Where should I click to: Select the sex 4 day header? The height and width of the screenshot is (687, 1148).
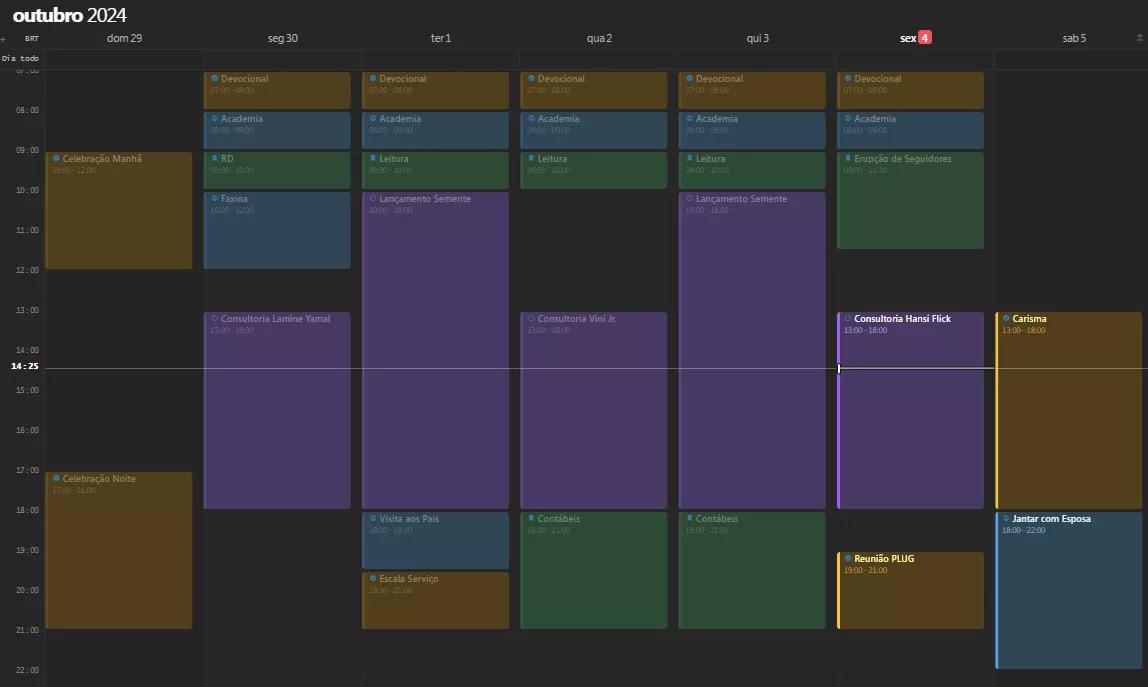pyautogui.click(x=915, y=38)
